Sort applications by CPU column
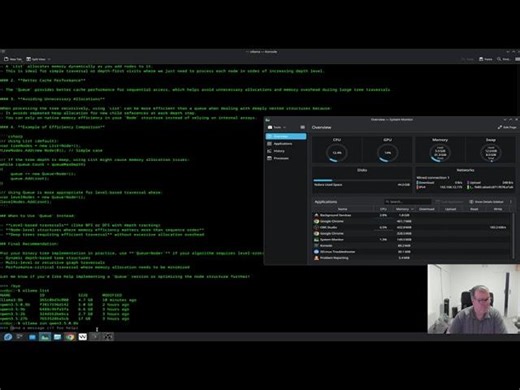Viewport: 520px width, 390px height. pos(383,209)
